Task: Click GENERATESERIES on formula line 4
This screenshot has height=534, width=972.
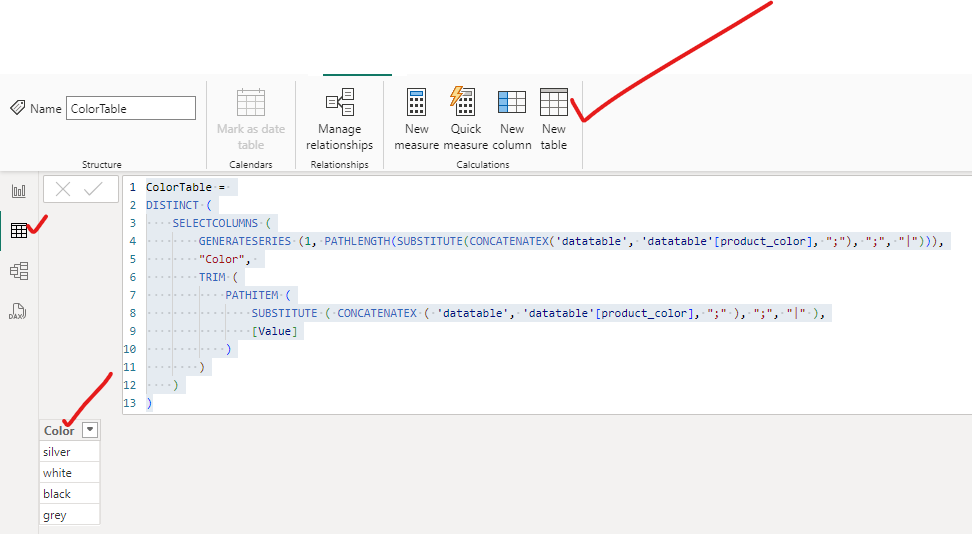Action: [245, 241]
